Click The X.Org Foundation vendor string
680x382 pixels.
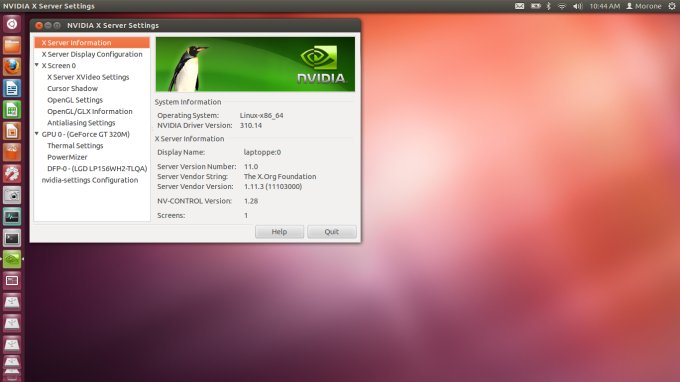click(x=280, y=176)
